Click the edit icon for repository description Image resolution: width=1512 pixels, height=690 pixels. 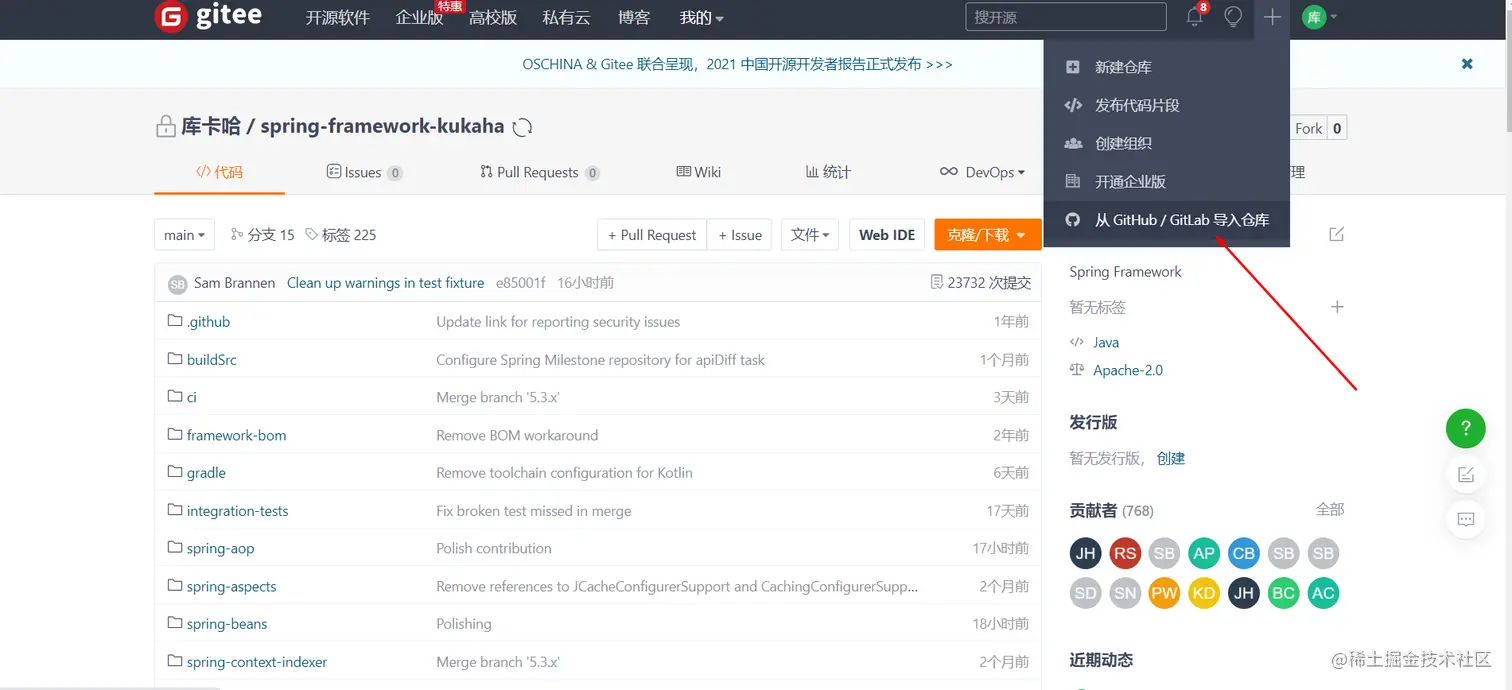pyautogui.click(x=1337, y=234)
